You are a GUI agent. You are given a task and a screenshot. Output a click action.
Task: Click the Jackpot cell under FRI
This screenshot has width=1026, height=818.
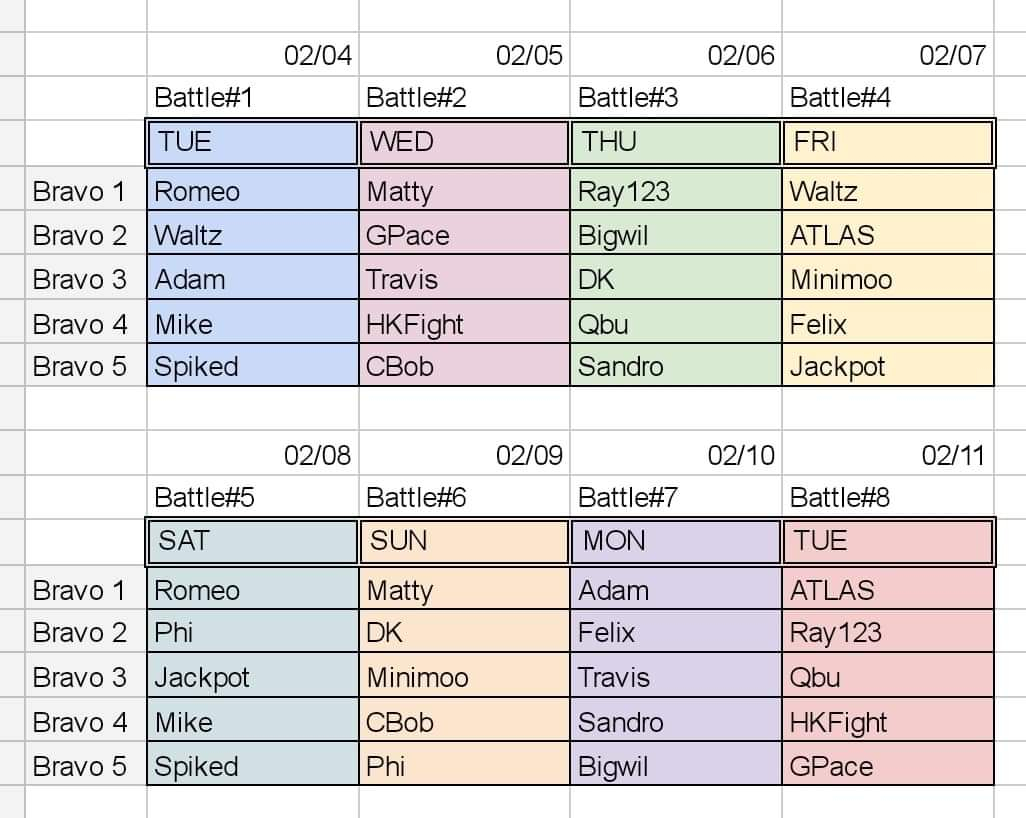(x=888, y=365)
